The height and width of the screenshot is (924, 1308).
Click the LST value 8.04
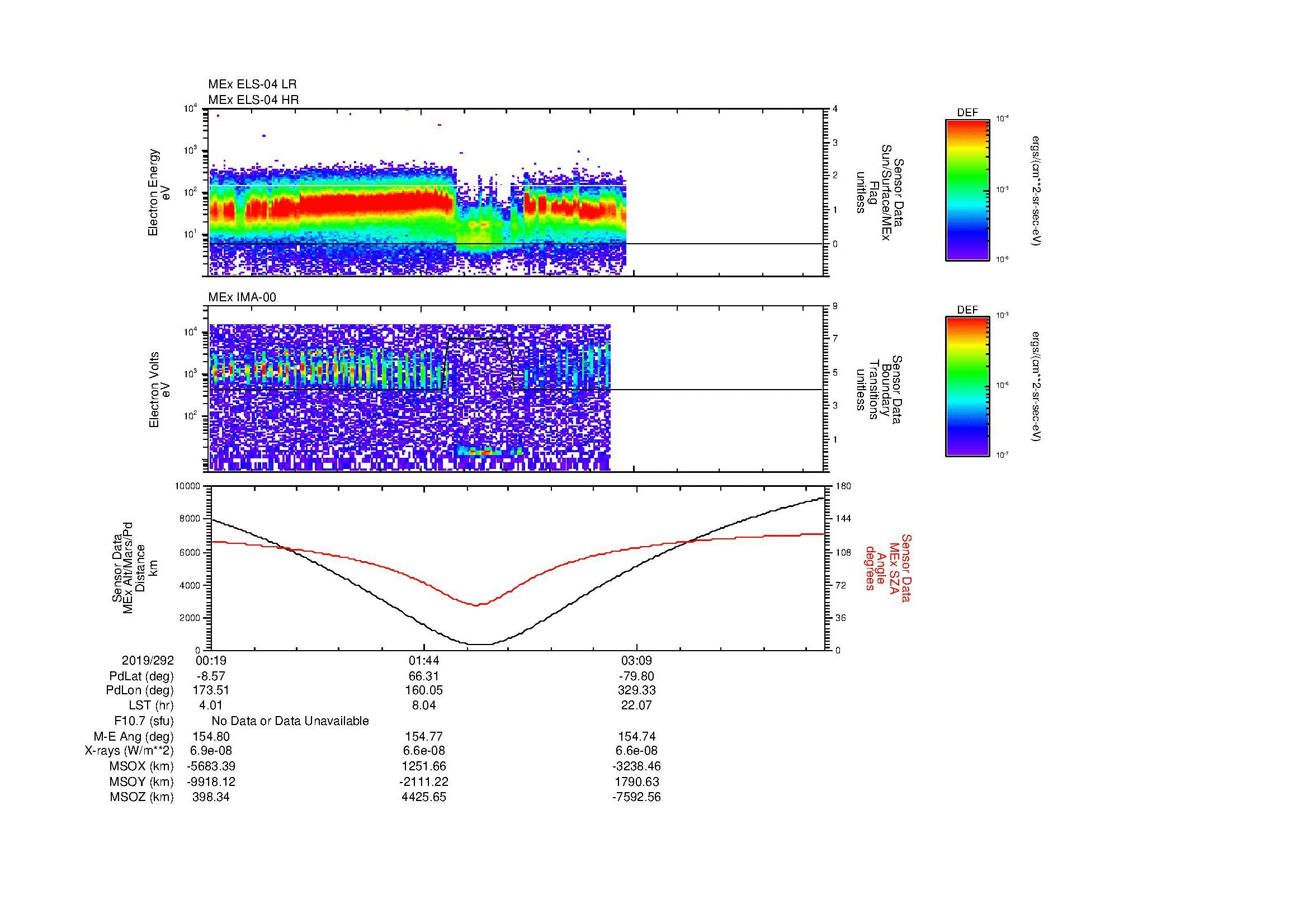click(x=424, y=705)
